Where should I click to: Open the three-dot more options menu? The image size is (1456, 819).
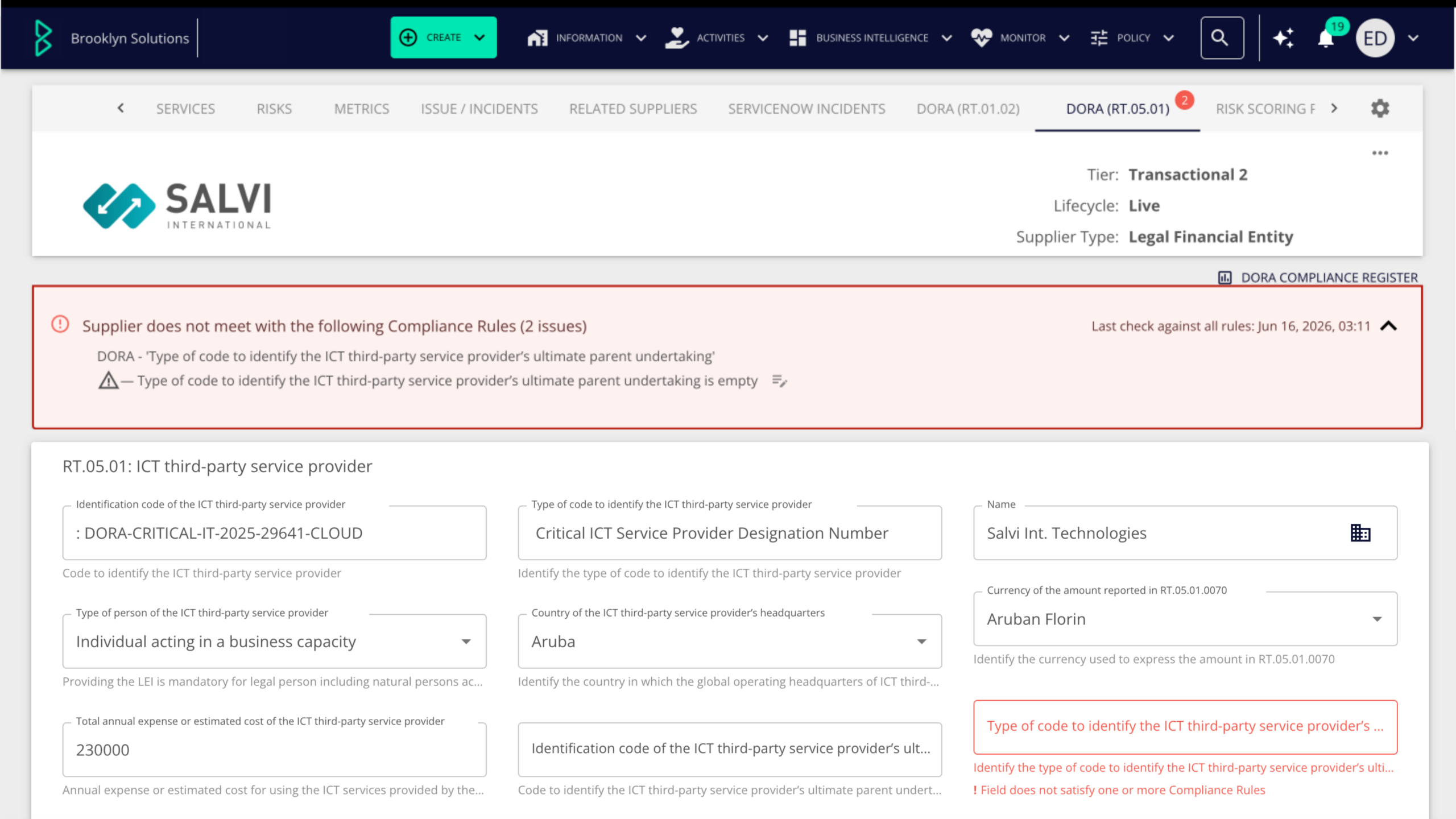pyautogui.click(x=1380, y=153)
